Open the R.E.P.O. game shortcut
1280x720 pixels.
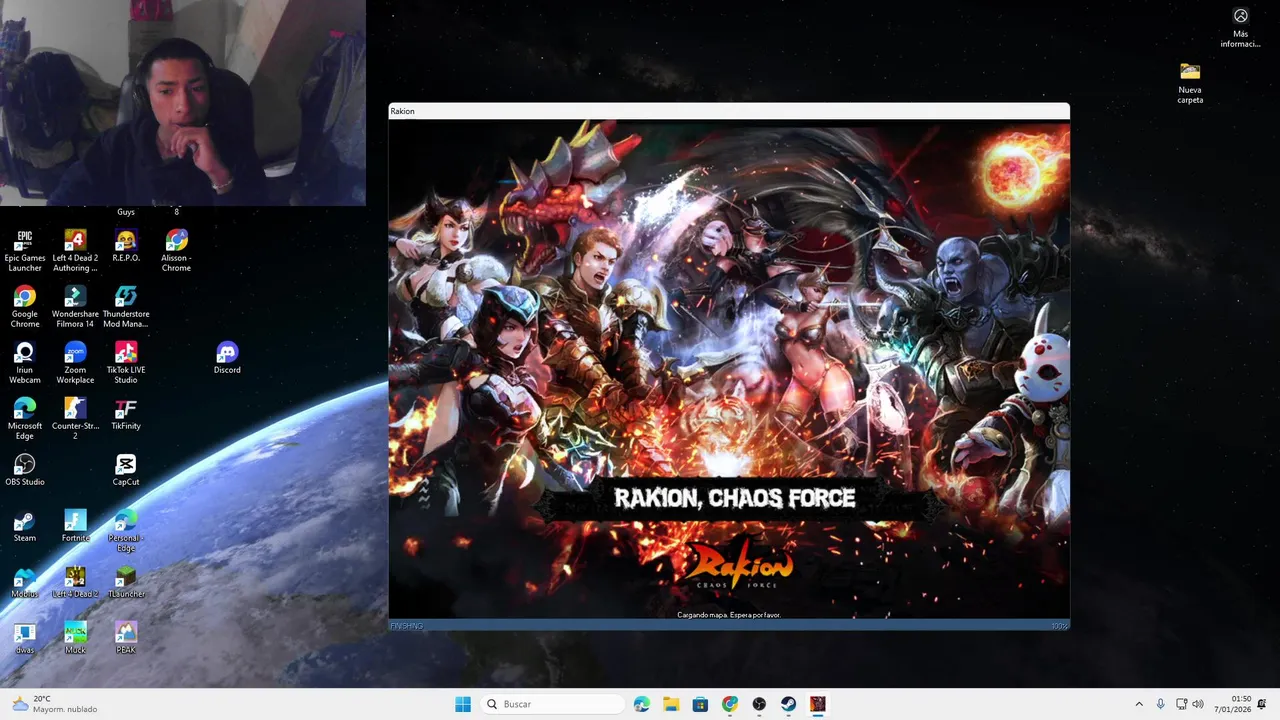[126, 246]
